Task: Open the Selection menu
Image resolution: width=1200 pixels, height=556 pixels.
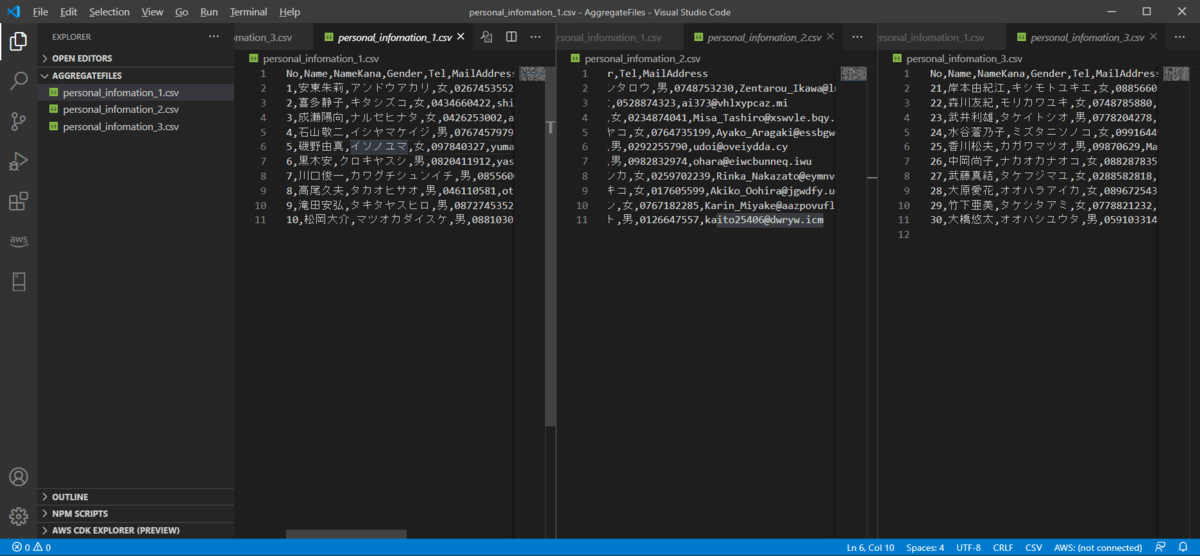Action: pos(109,12)
